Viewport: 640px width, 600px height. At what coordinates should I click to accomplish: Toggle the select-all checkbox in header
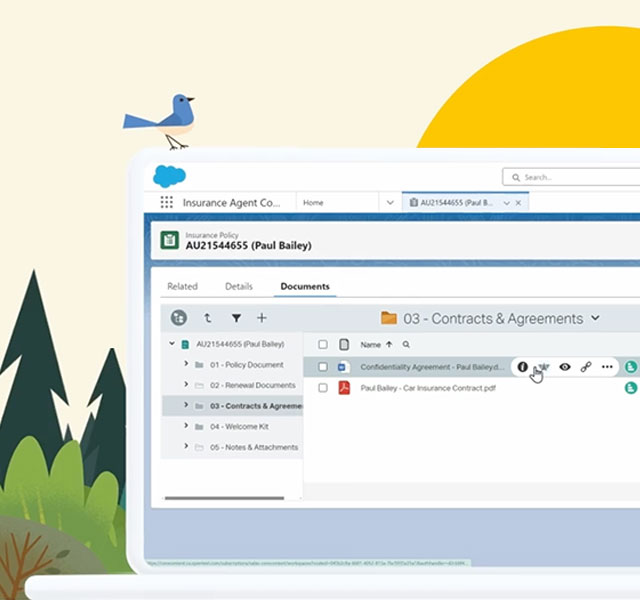[x=322, y=344]
